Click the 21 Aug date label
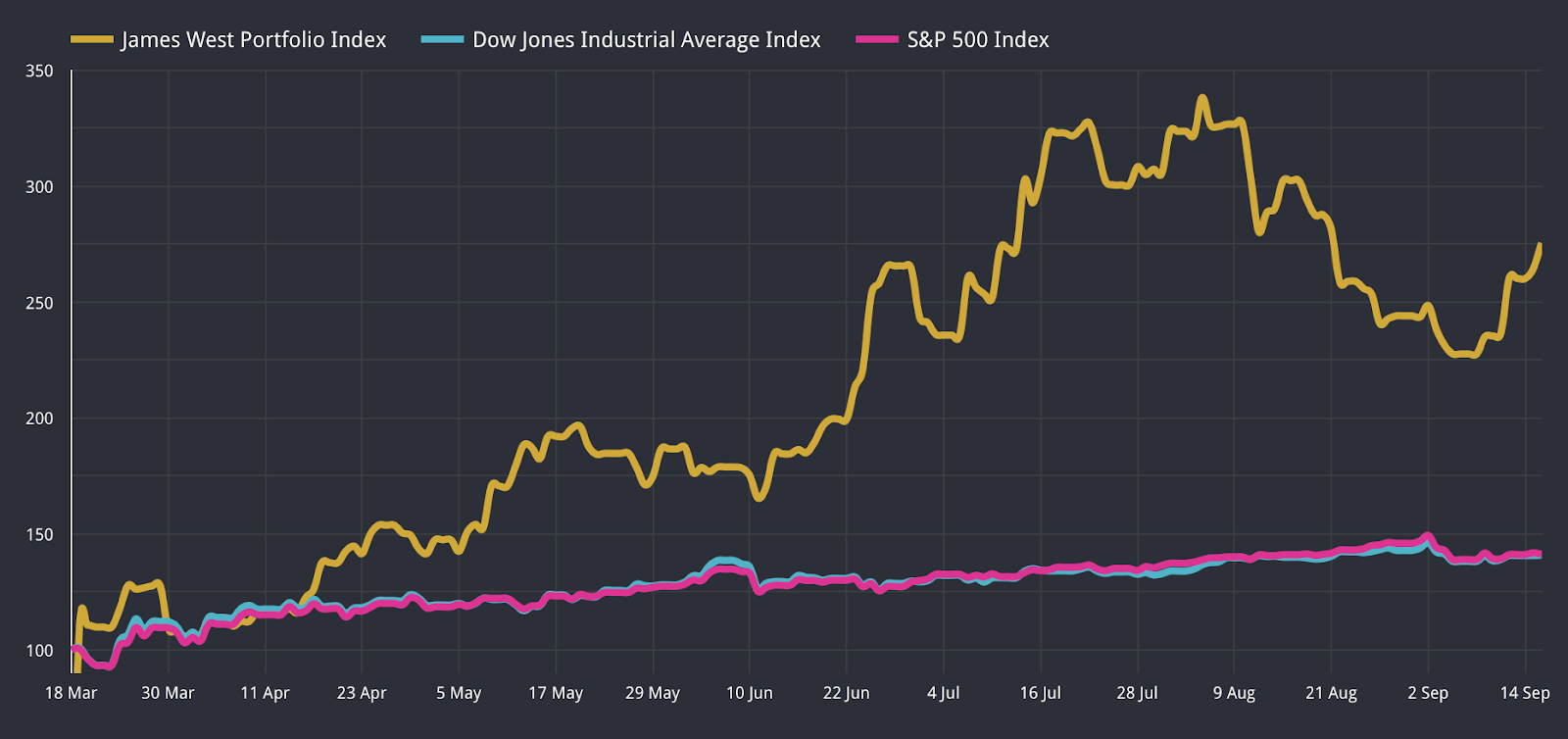 coord(1331,693)
